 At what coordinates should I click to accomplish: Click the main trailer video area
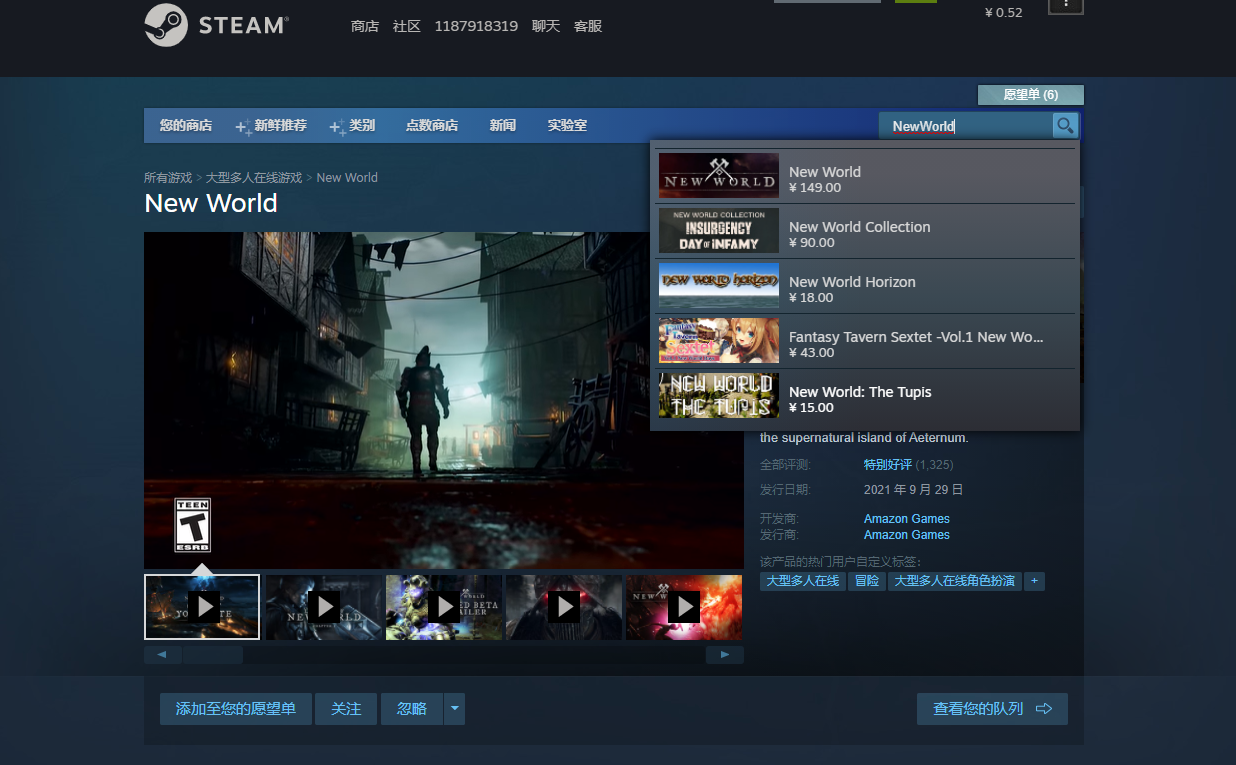tap(444, 400)
